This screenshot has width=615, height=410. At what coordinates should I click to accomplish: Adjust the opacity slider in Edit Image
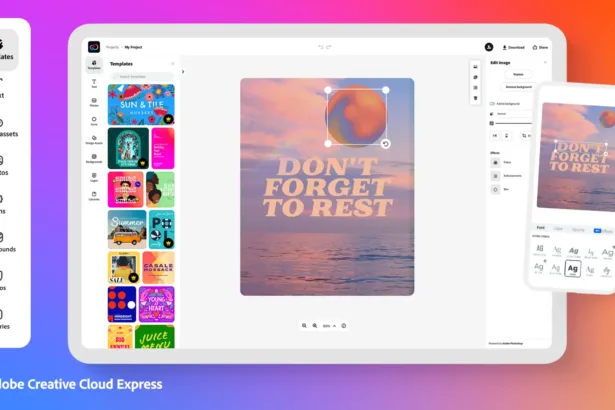pyautogui.click(x=513, y=123)
